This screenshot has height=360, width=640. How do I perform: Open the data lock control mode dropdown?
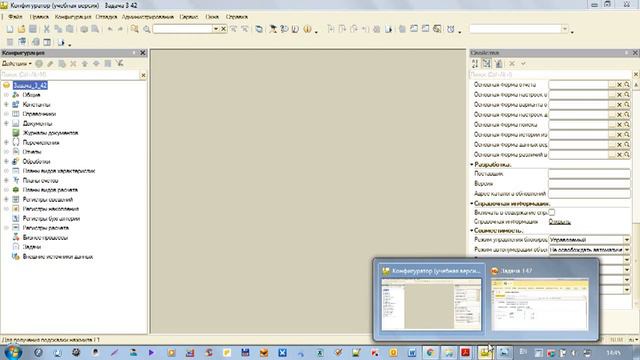(x=627, y=240)
